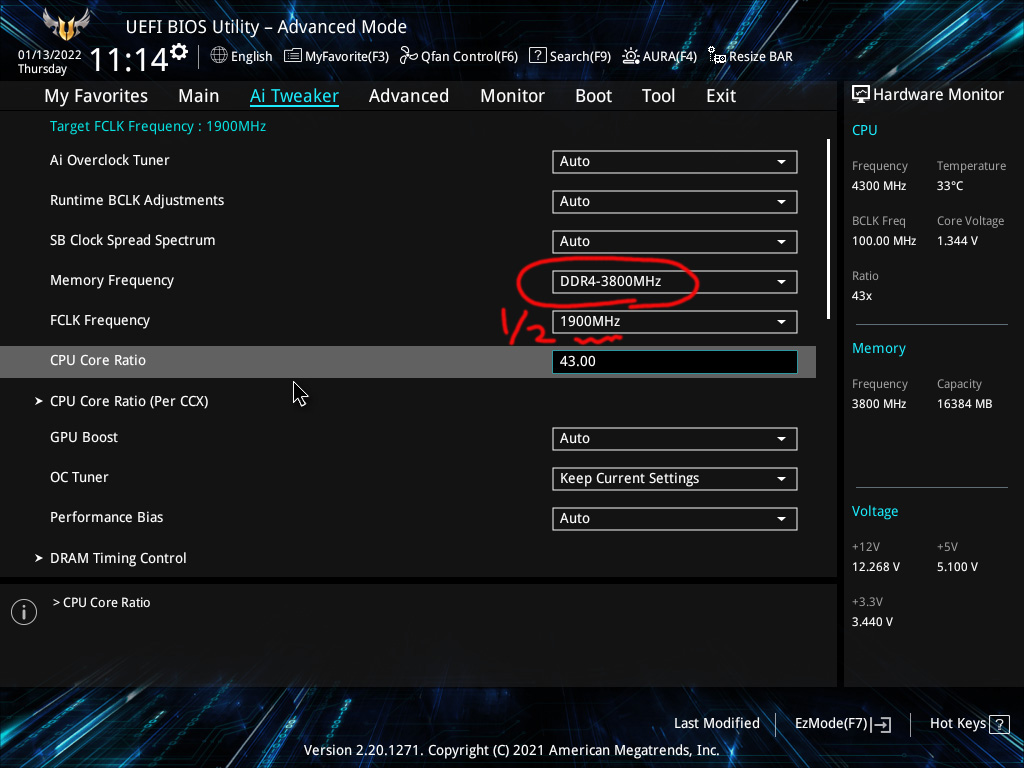Open FCLK Frequency 1900MHz dropdown
Image resolution: width=1024 pixels, height=768 pixels.
click(675, 322)
